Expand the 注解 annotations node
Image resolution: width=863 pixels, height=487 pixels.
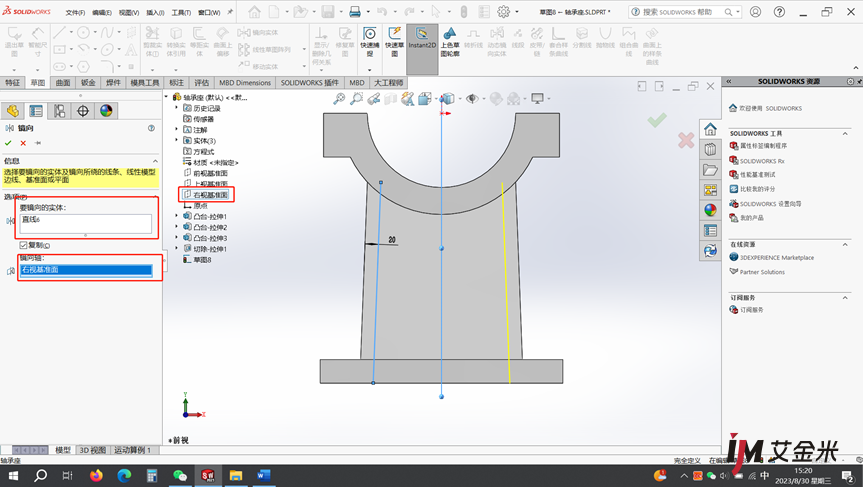coord(177,129)
